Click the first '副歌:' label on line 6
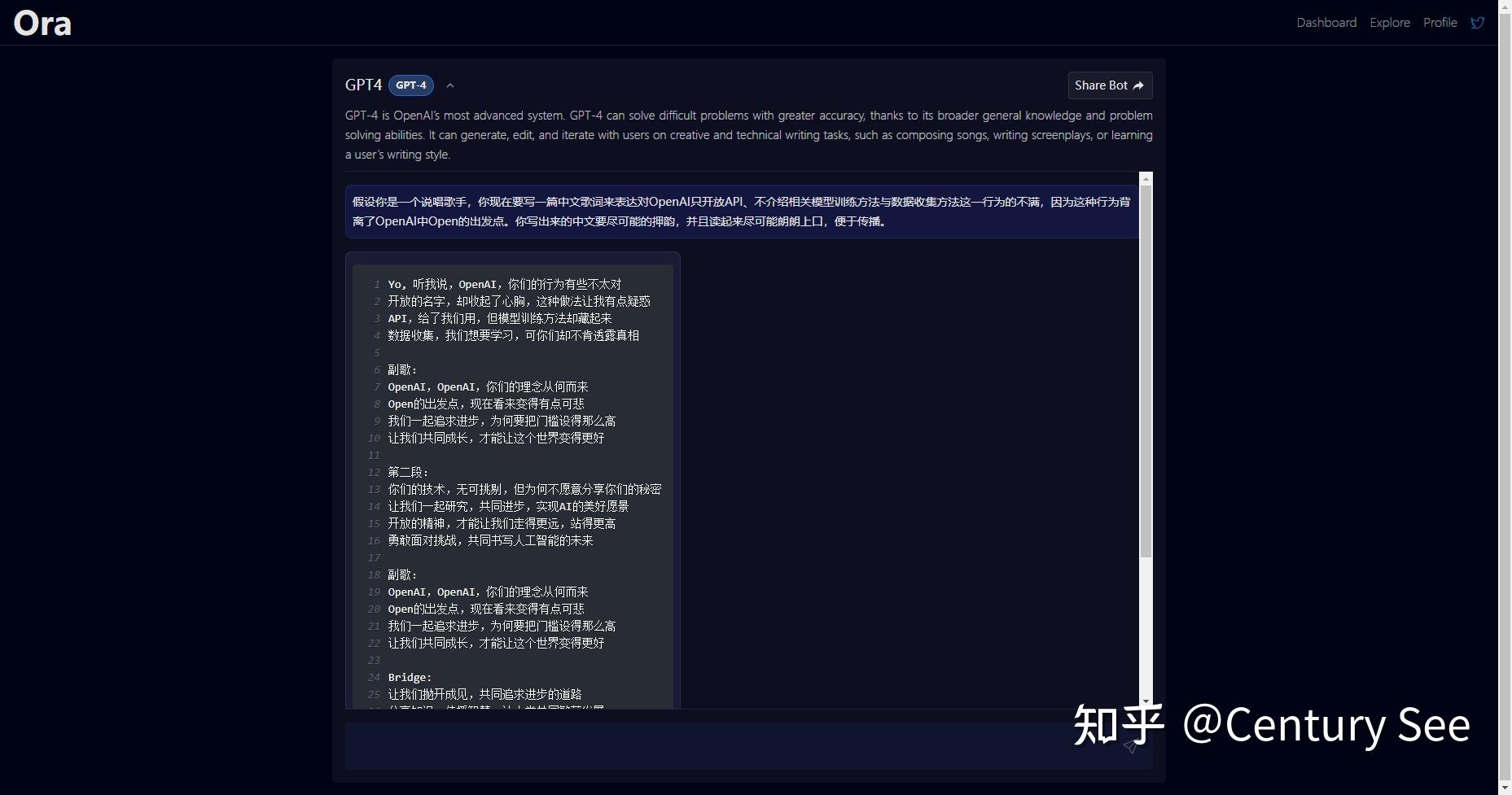The width and height of the screenshot is (1512, 795). click(402, 370)
